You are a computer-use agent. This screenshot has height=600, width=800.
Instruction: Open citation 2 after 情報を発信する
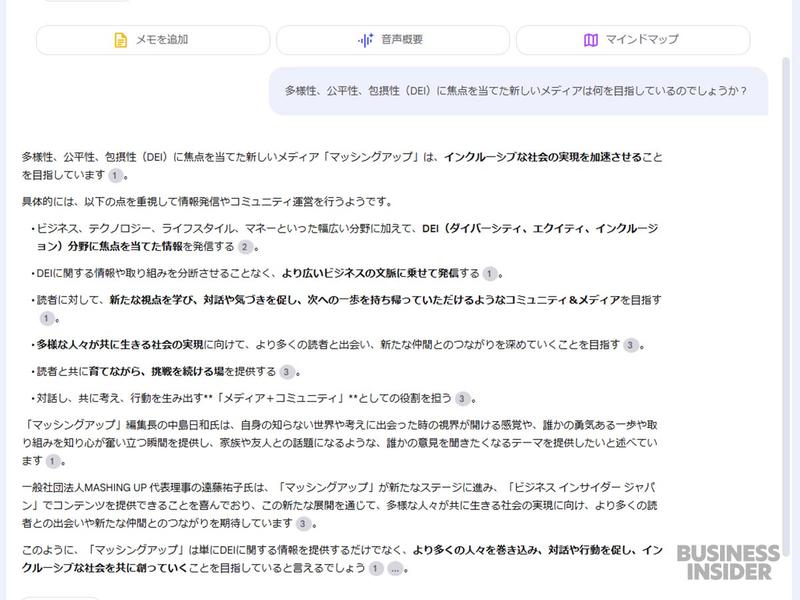click(245, 247)
